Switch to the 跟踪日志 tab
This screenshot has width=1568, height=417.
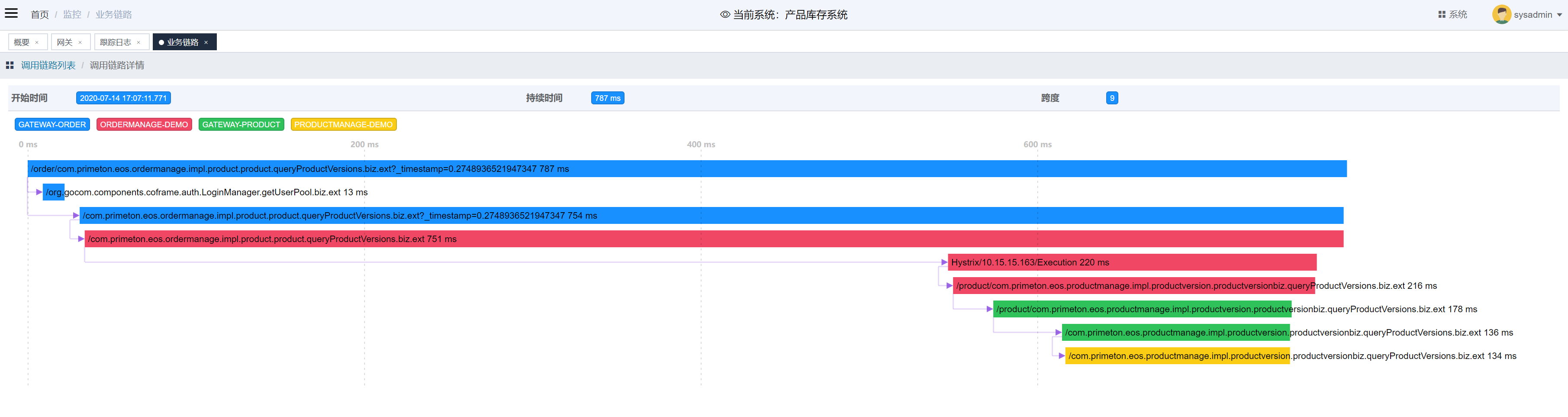[x=116, y=42]
